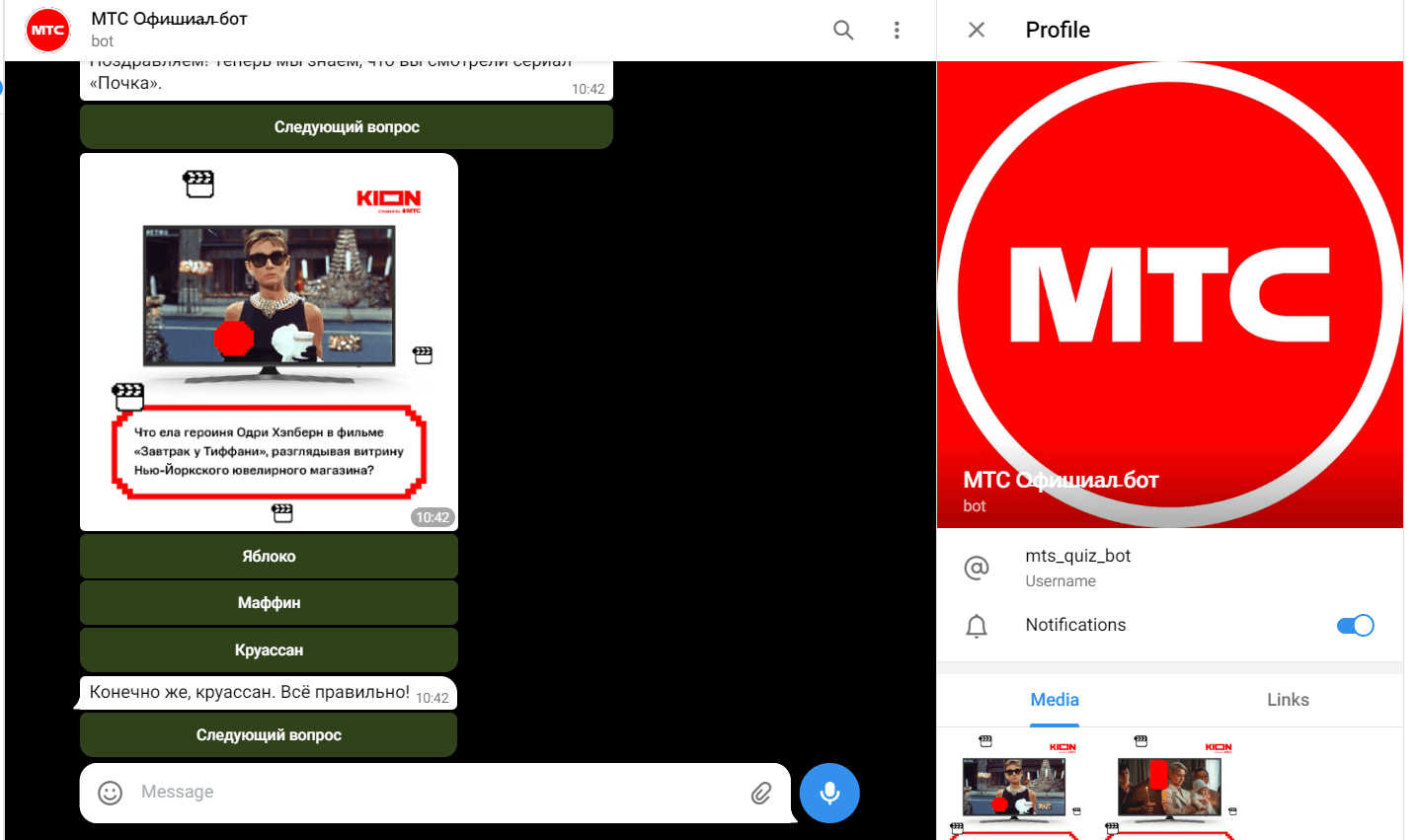This screenshot has width=1417, height=840.
Task: Click the «Почка» message text
Action: point(126,83)
